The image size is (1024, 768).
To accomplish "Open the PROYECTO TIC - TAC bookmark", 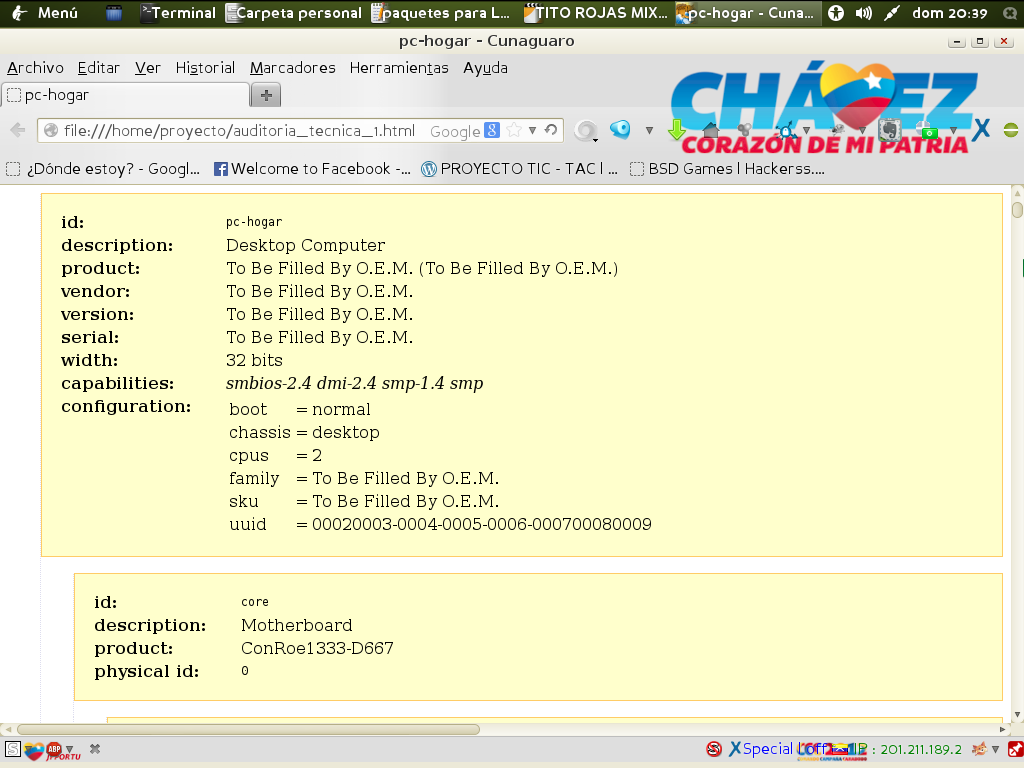I will click(520, 169).
